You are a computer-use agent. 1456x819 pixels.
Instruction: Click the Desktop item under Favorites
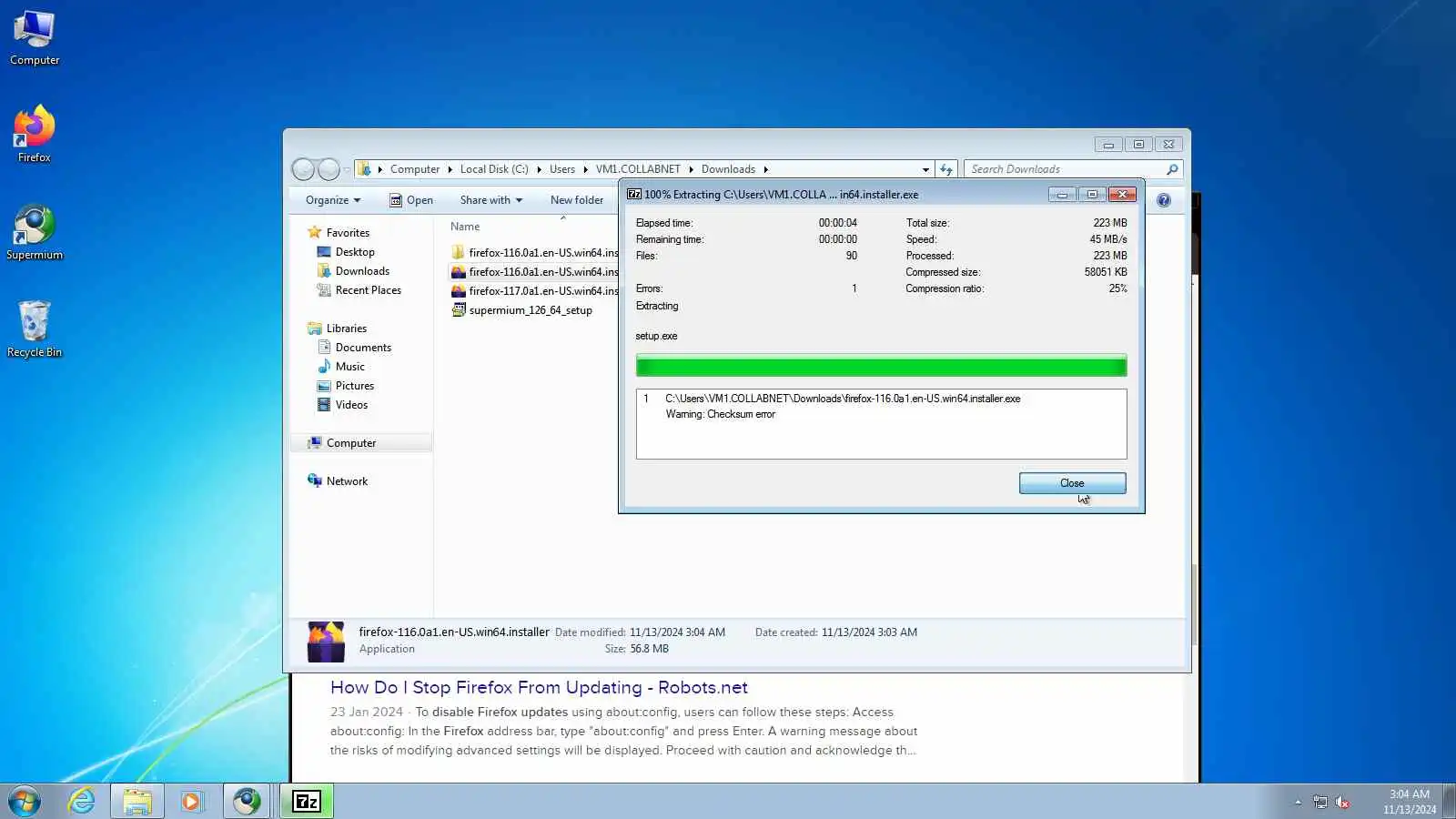pos(346,252)
